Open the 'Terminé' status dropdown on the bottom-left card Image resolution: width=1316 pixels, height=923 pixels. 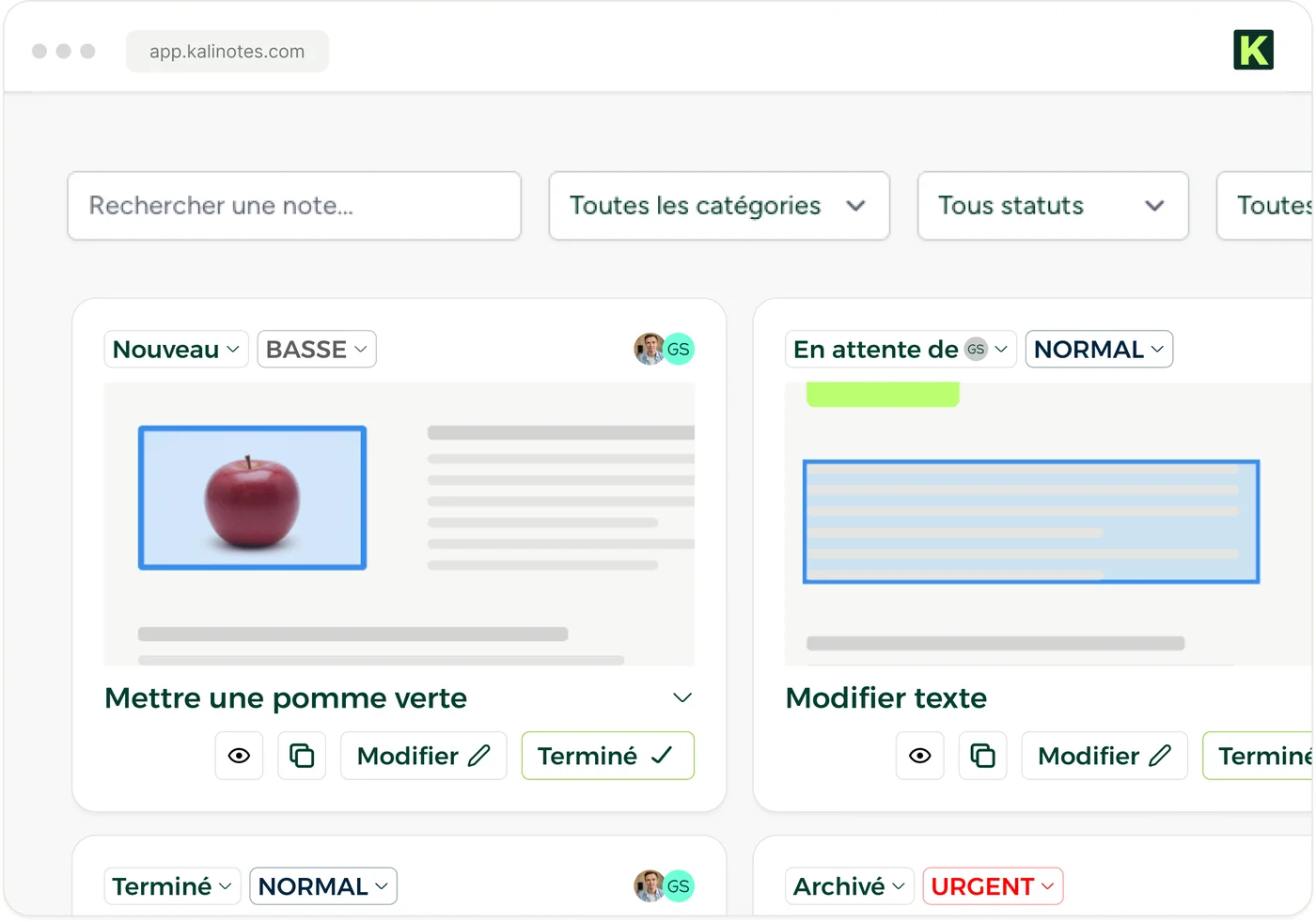click(172, 886)
